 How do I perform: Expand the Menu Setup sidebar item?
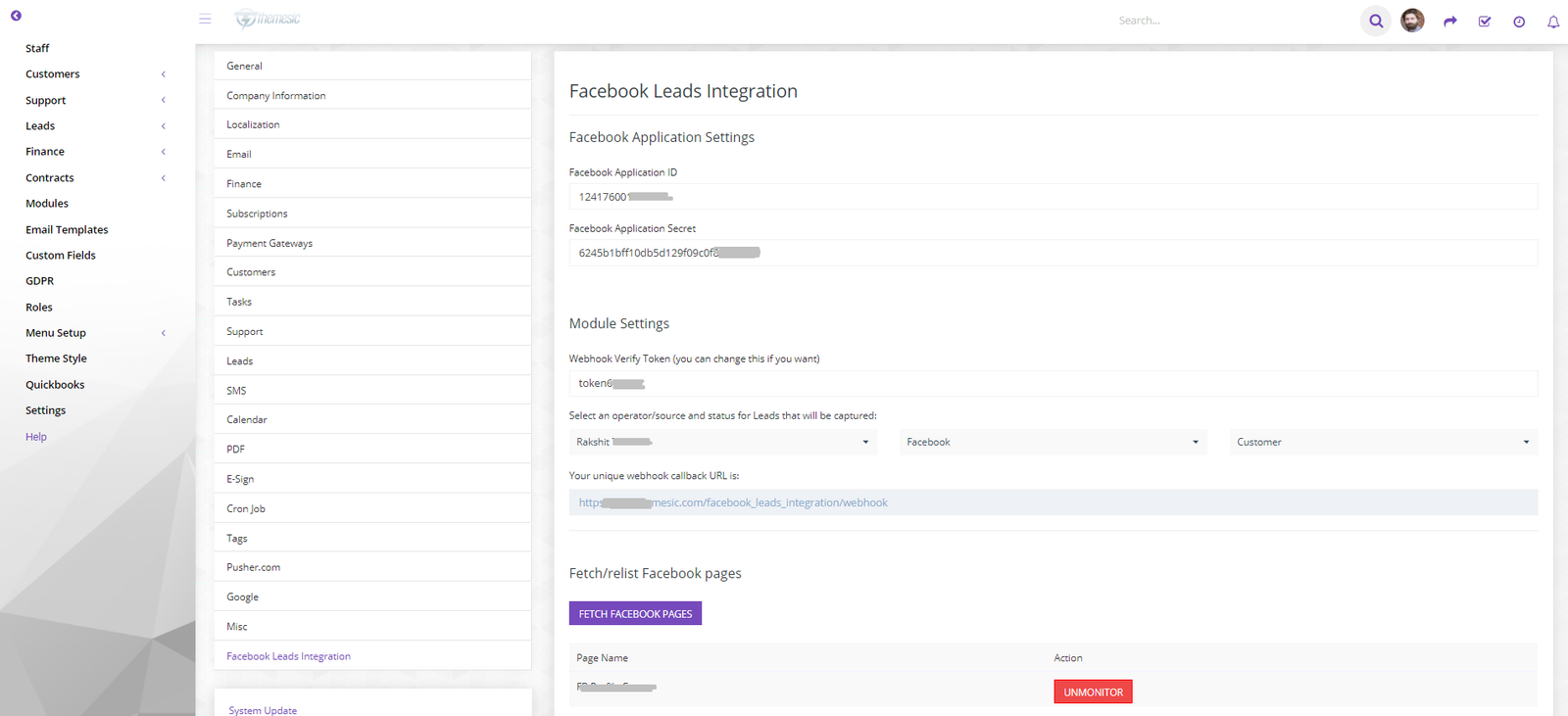[x=56, y=333]
